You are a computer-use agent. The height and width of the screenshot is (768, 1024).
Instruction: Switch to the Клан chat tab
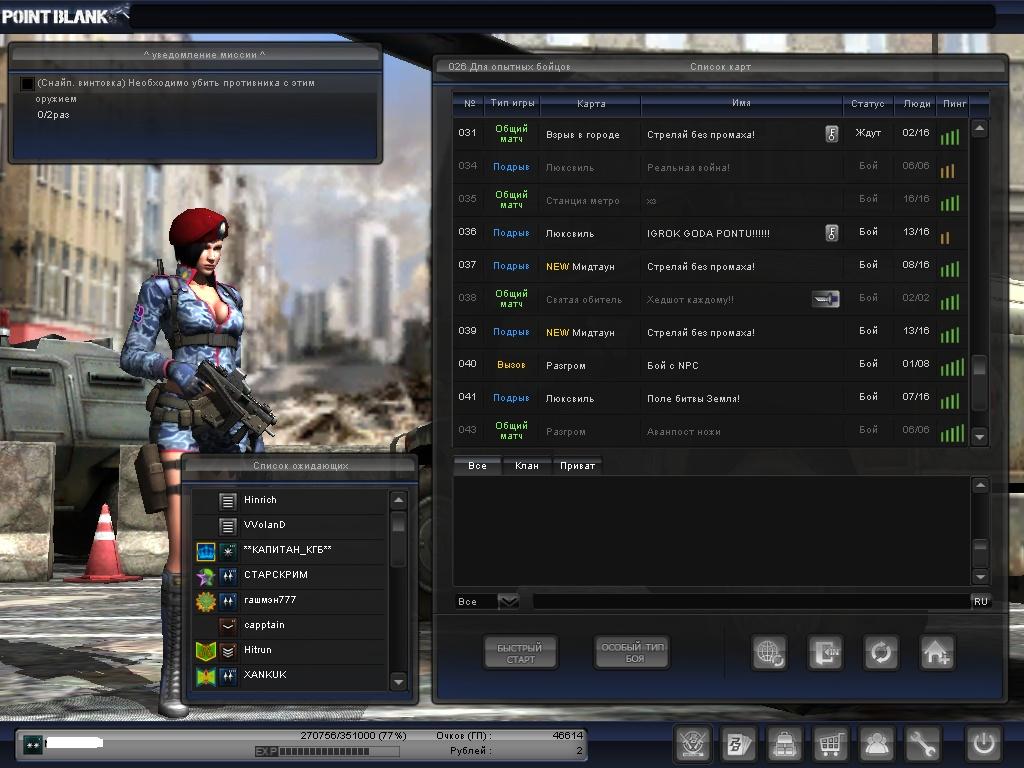(526, 466)
